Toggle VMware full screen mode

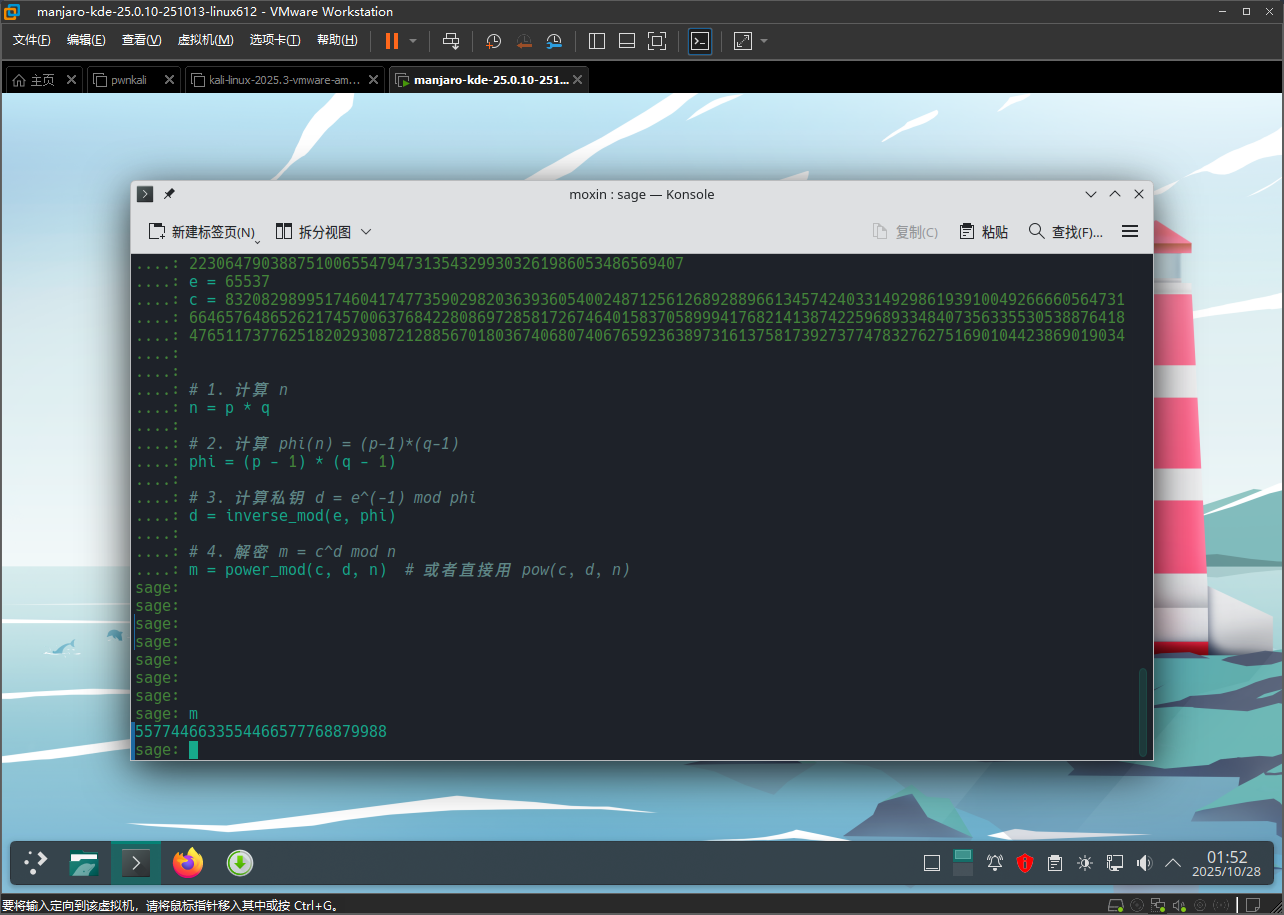tap(657, 41)
